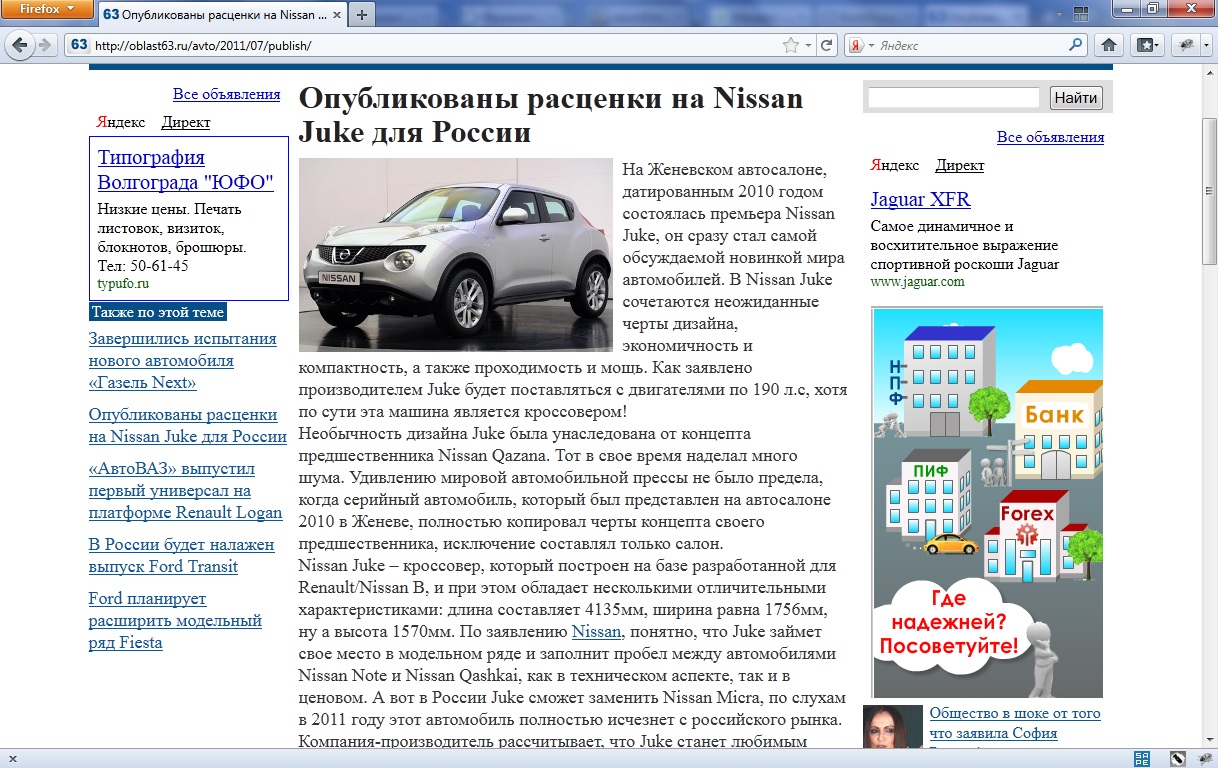Open tab groups panel icon
Screen dimensions: 1218x768
pos(1080,14)
